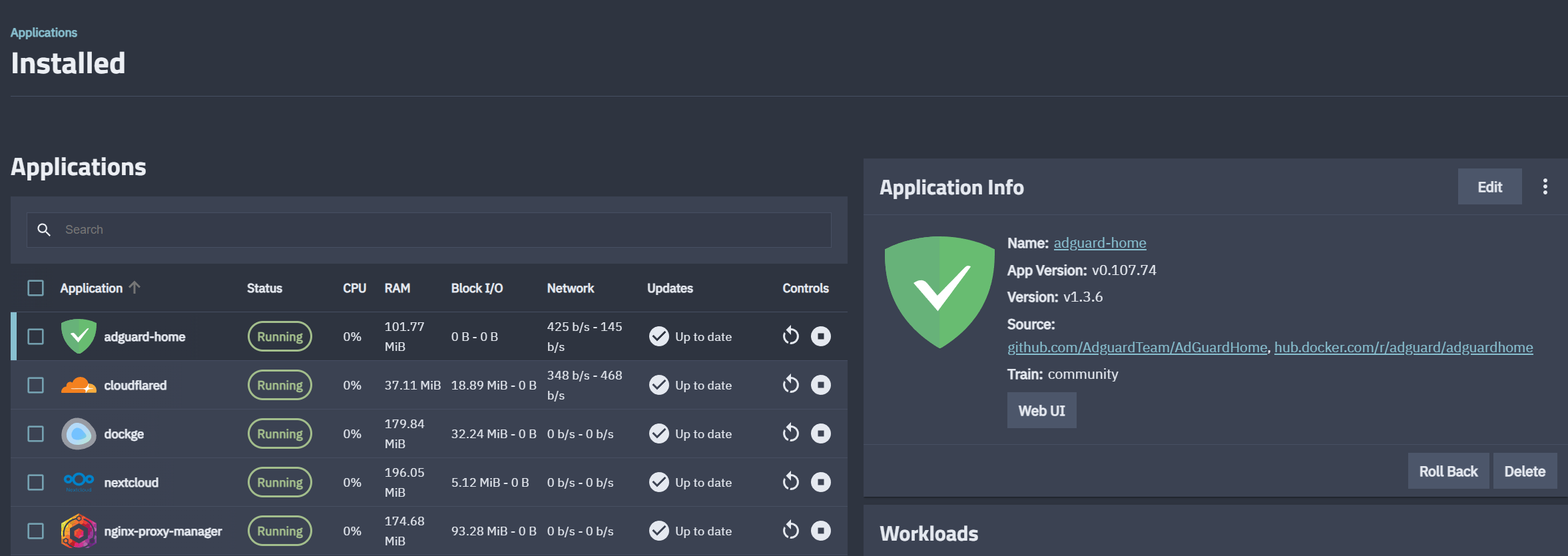The image size is (1568, 556).
Task: Select the nextcloud application name
Action: (131, 483)
